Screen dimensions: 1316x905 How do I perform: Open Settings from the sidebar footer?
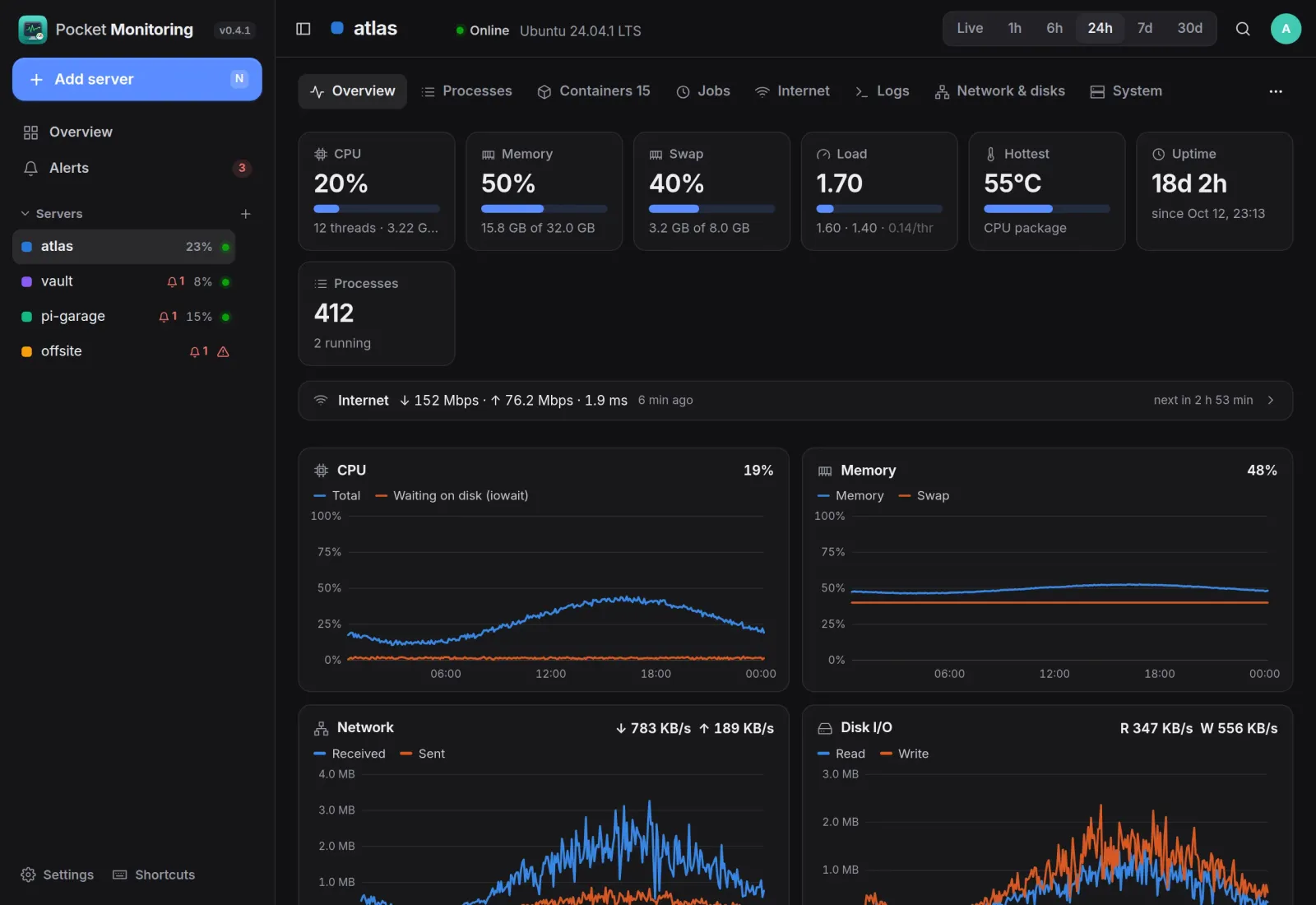click(57, 875)
